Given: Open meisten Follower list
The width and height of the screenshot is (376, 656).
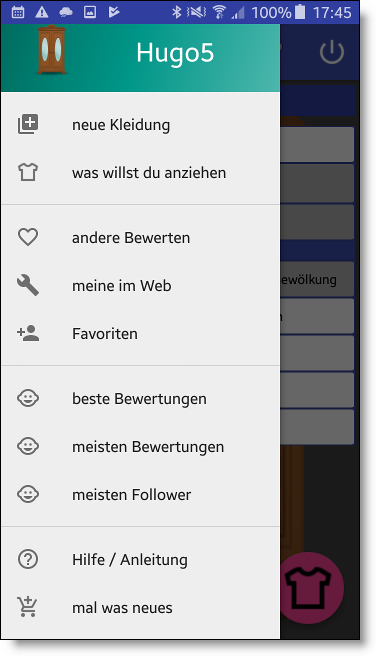Looking at the screenshot, I should pos(141,495).
